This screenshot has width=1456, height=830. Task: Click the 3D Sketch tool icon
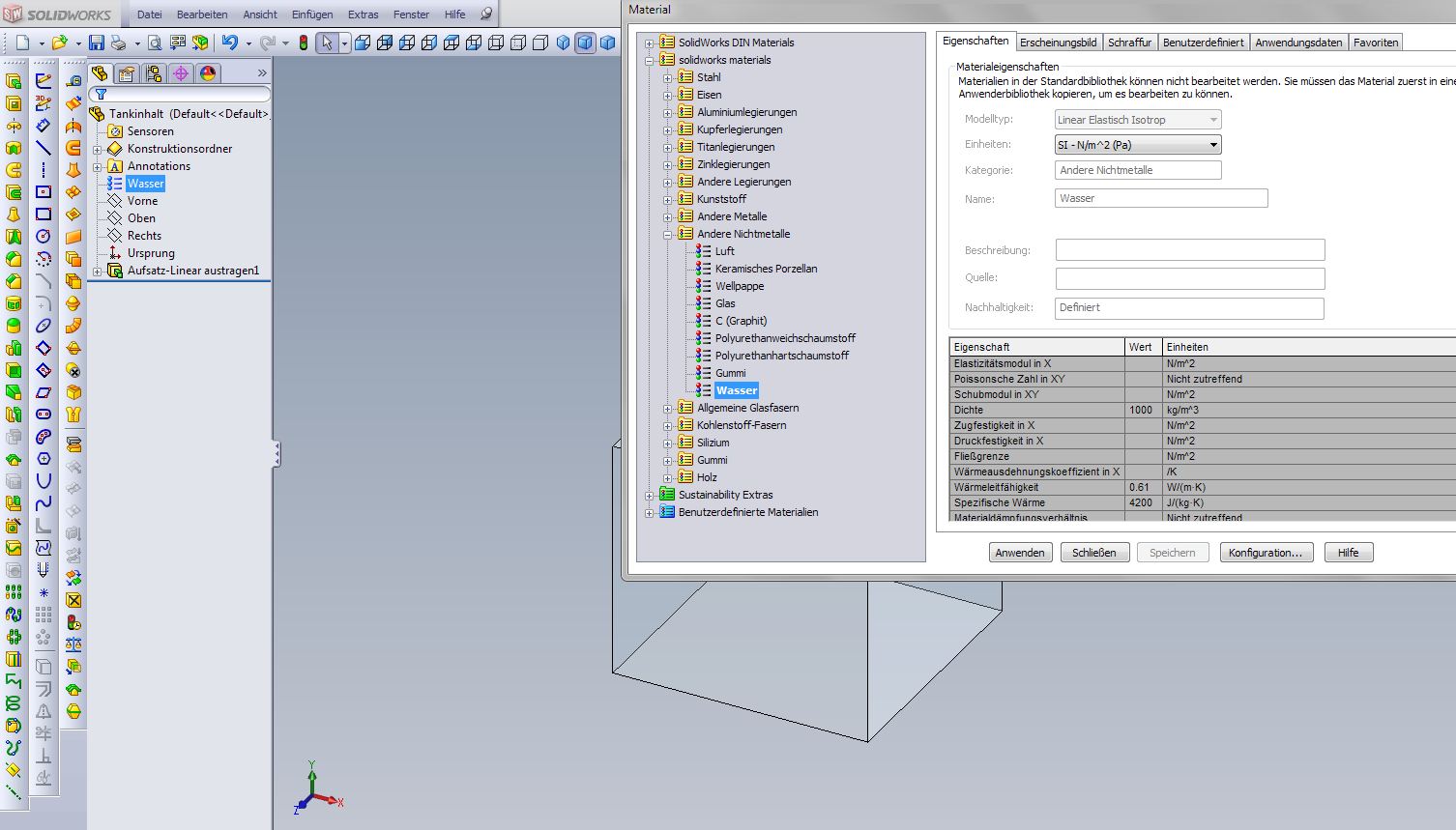point(44,102)
